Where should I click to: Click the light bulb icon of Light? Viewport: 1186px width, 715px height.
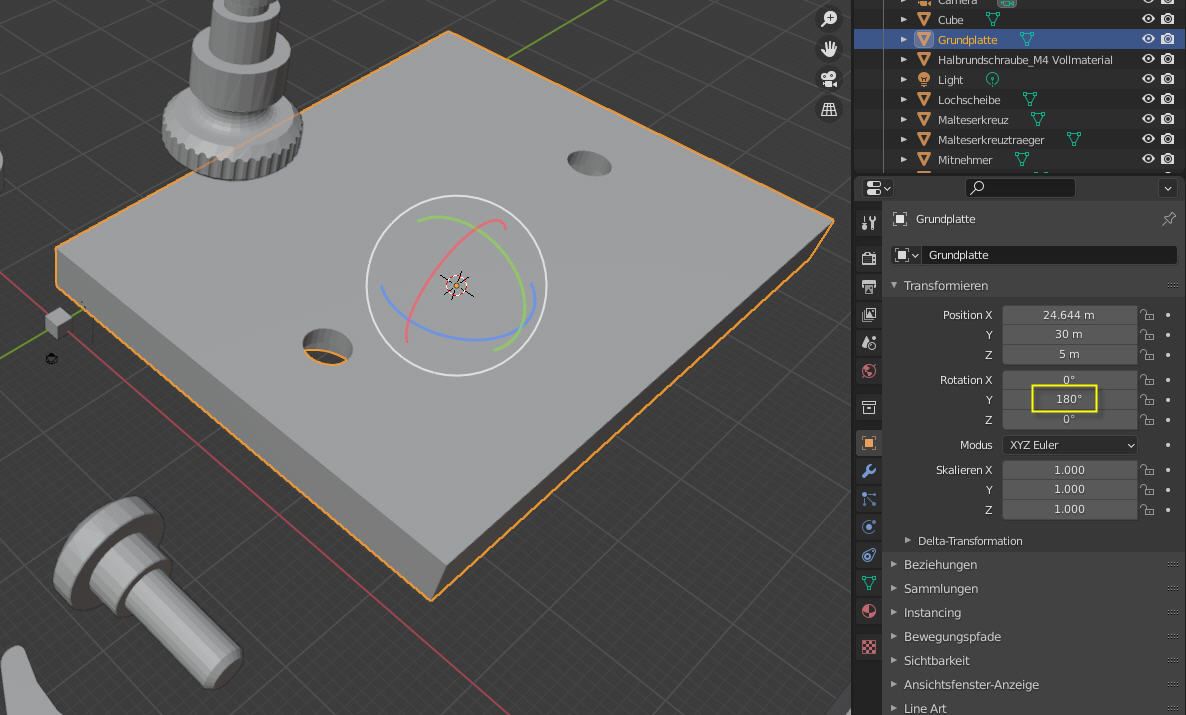point(924,79)
